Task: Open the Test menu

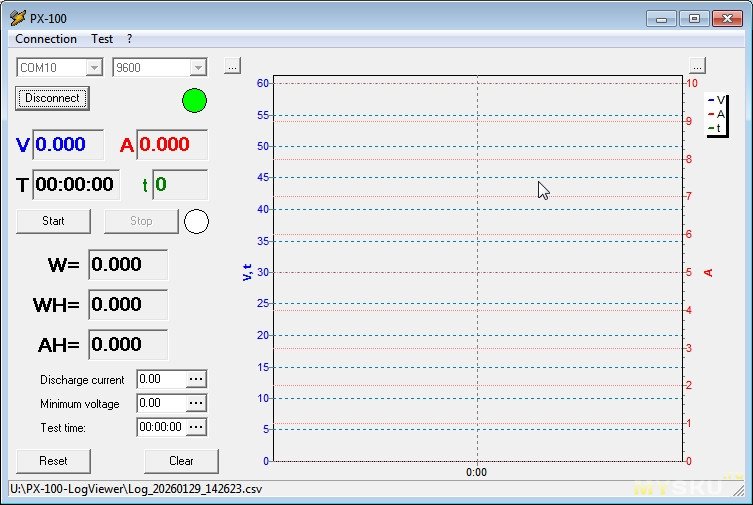Action: pos(102,39)
